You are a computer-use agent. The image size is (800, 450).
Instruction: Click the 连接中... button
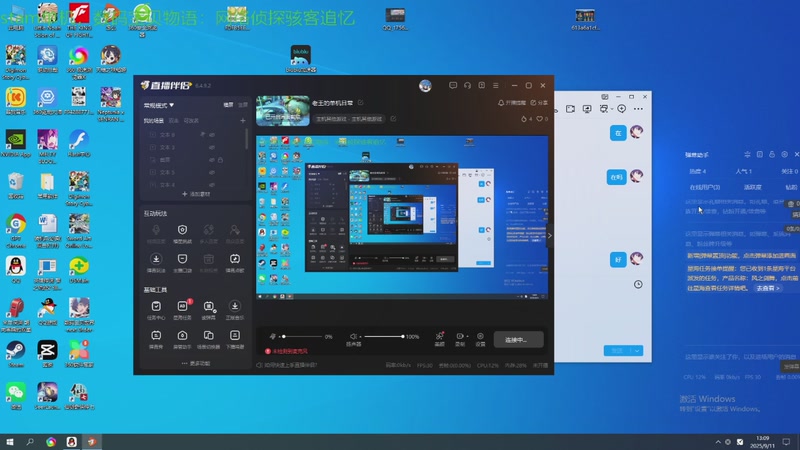tap(518, 340)
